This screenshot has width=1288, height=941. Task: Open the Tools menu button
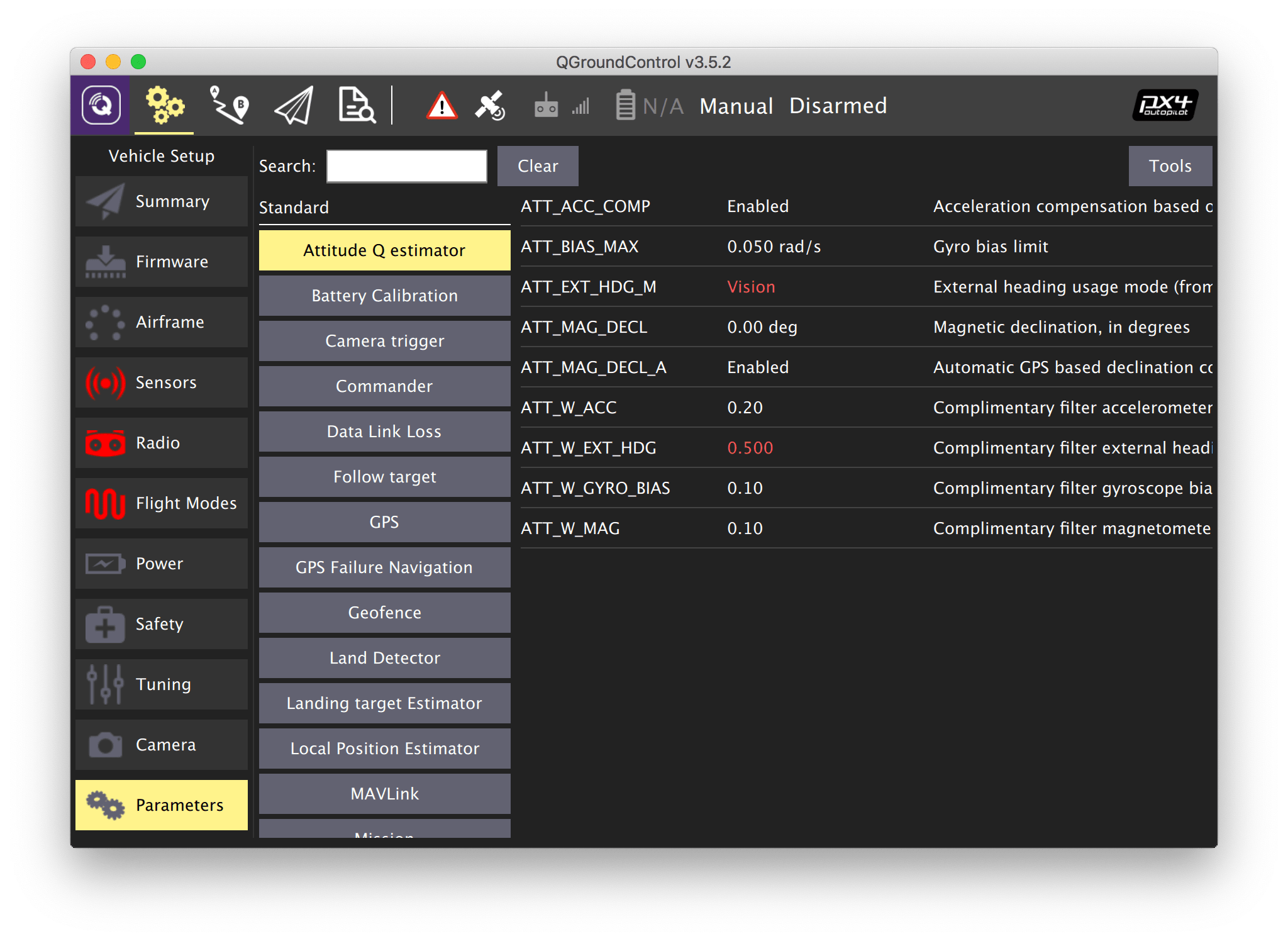1170,165
